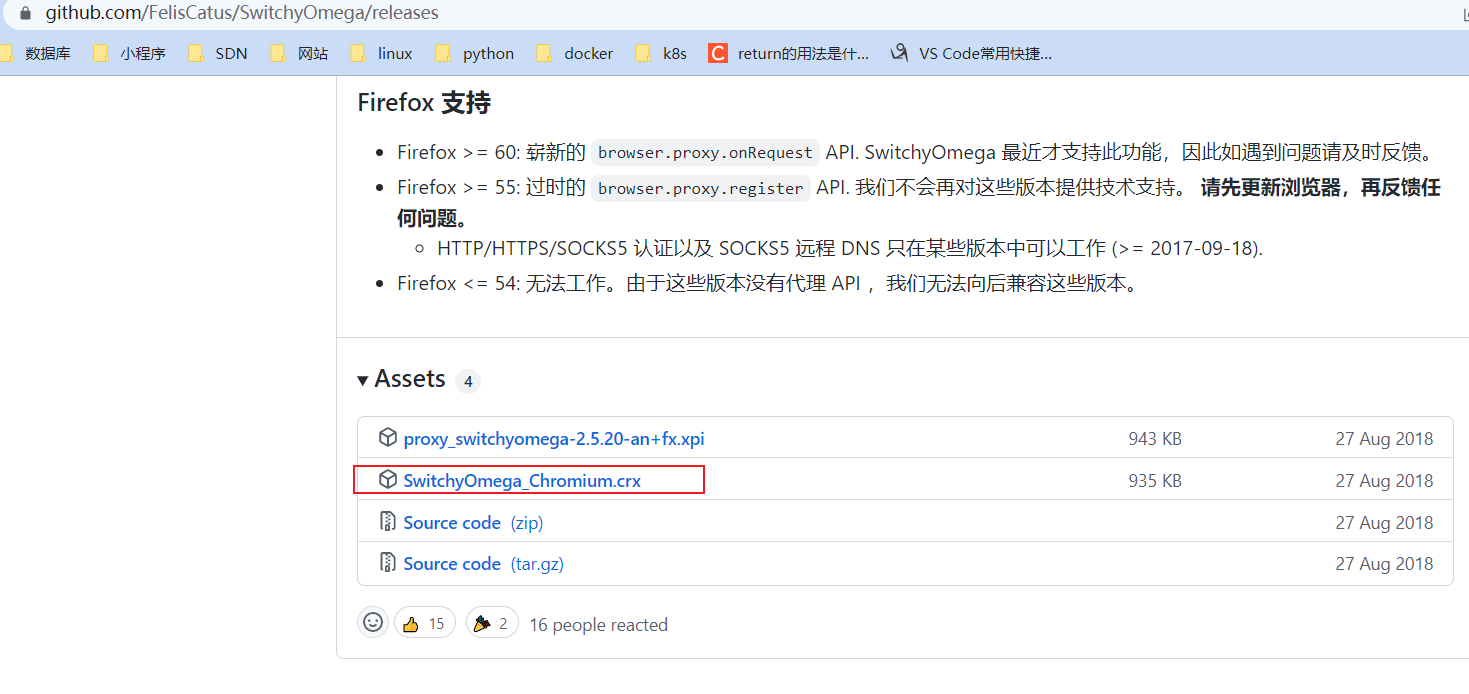Open the "VS Code常用快捷" bookmark
This screenshot has height=694, width=1469.
(x=971, y=53)
